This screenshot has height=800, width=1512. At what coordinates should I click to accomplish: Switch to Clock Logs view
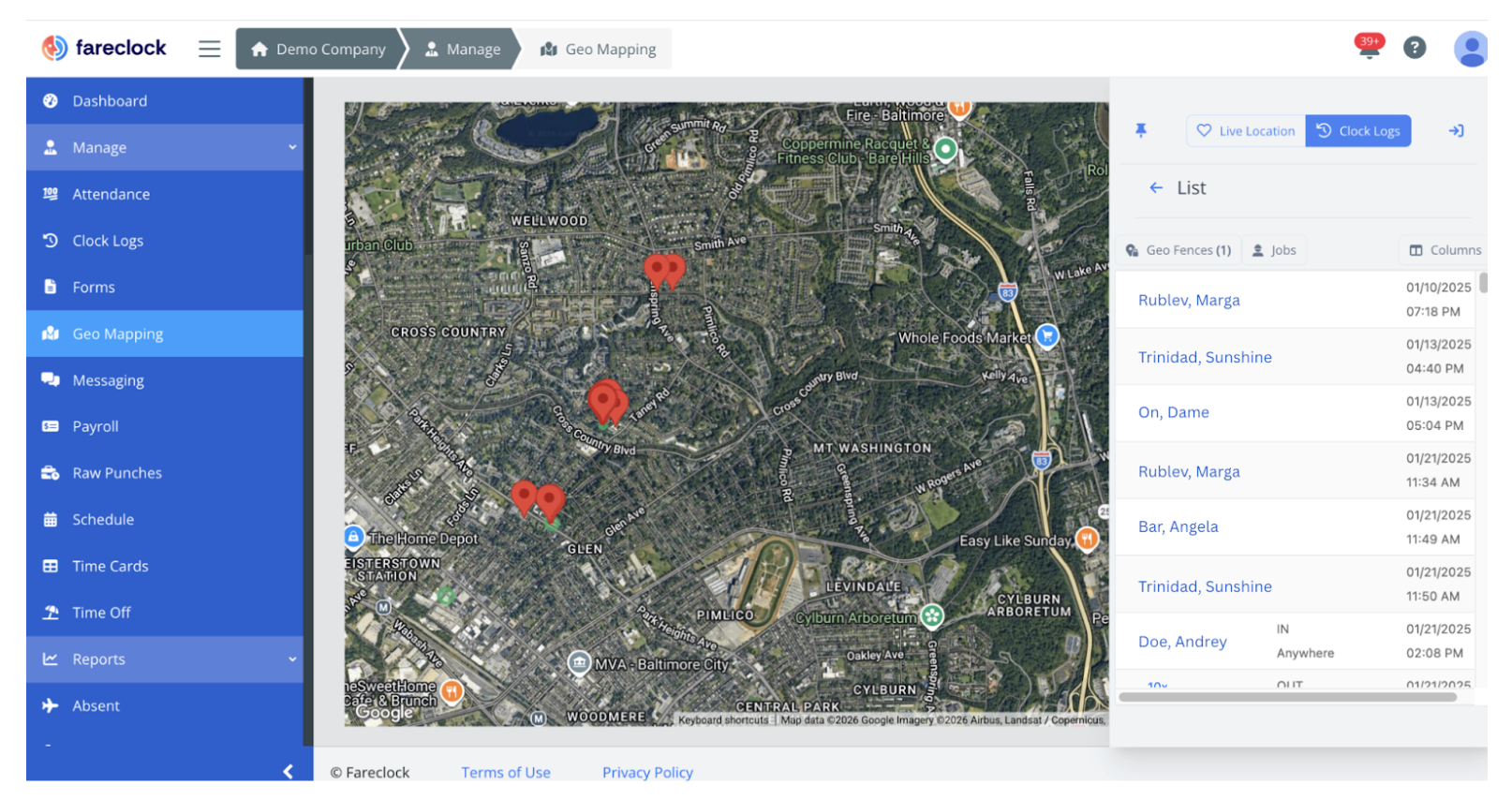(x=1358, y=131)
